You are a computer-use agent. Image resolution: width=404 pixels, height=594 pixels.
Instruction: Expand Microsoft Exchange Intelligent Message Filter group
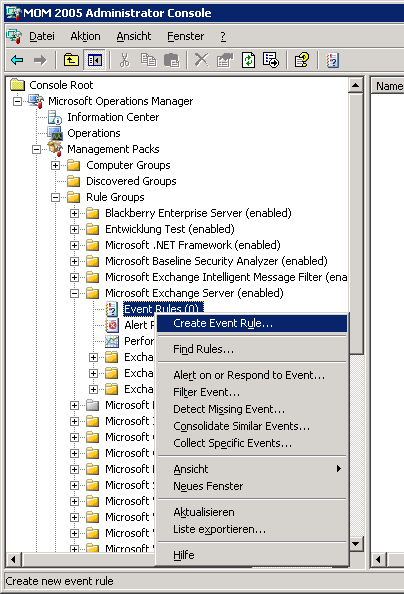74,277
